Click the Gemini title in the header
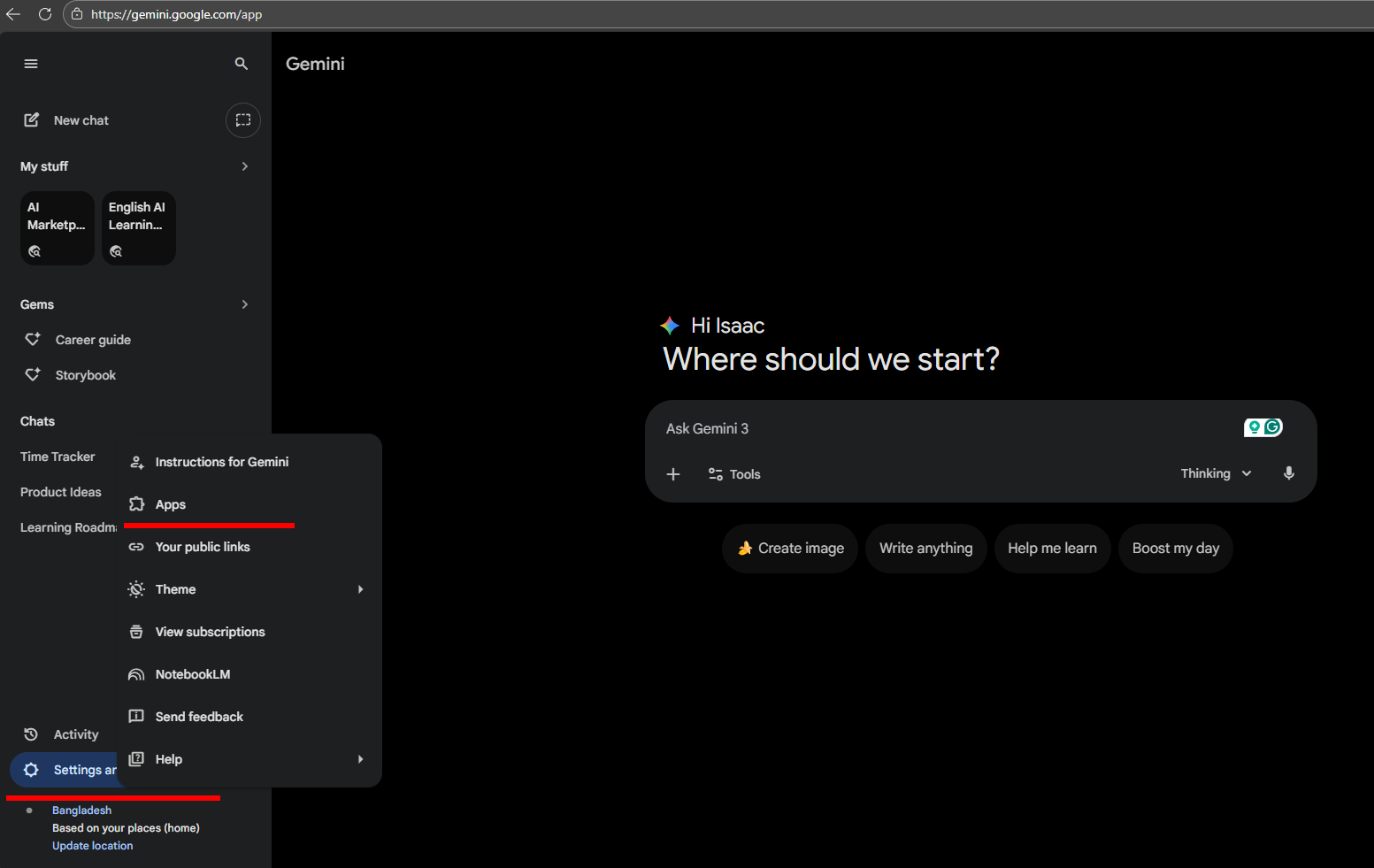 [x=315, y=64]
